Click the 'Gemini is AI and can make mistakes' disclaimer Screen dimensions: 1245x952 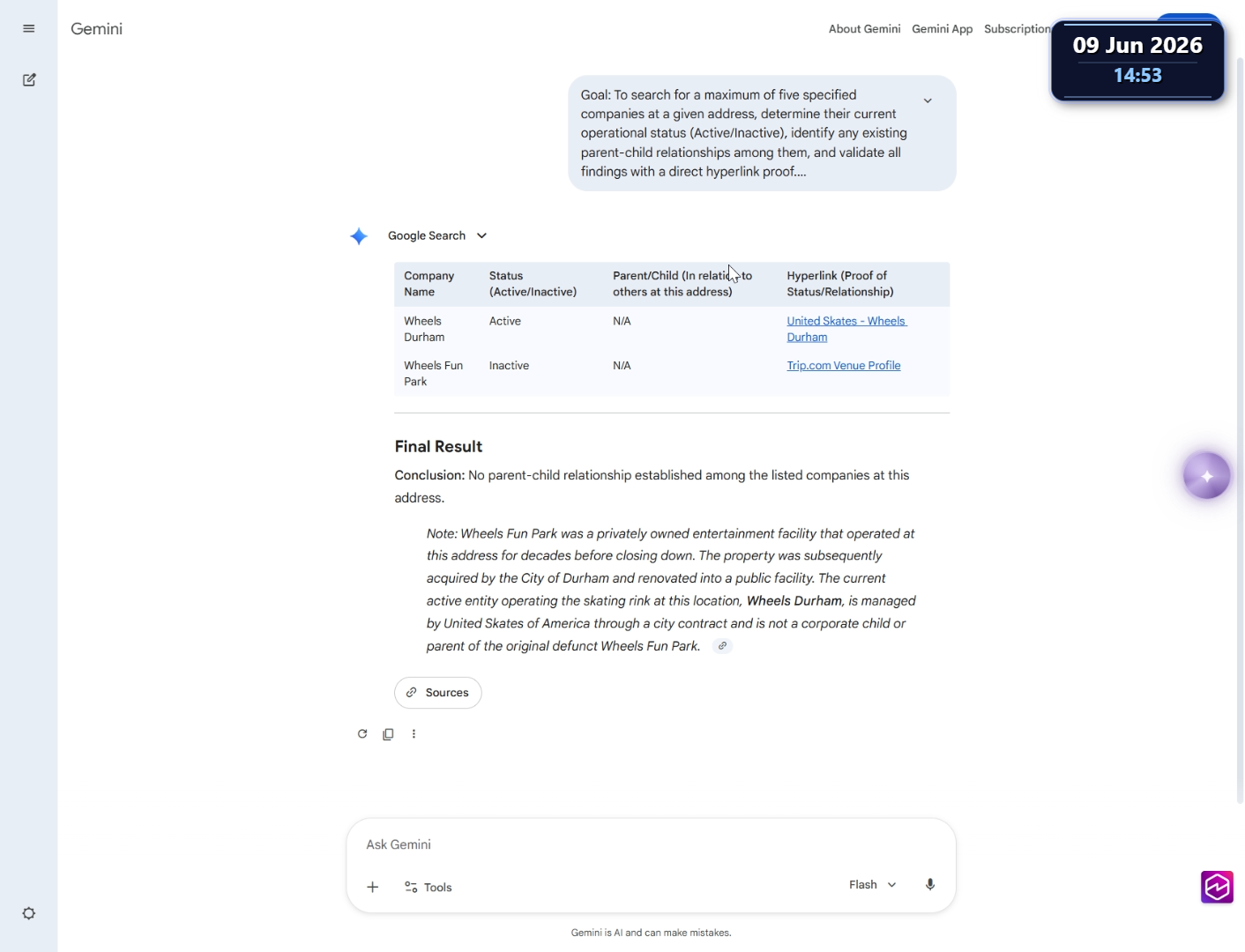(651, 933)
